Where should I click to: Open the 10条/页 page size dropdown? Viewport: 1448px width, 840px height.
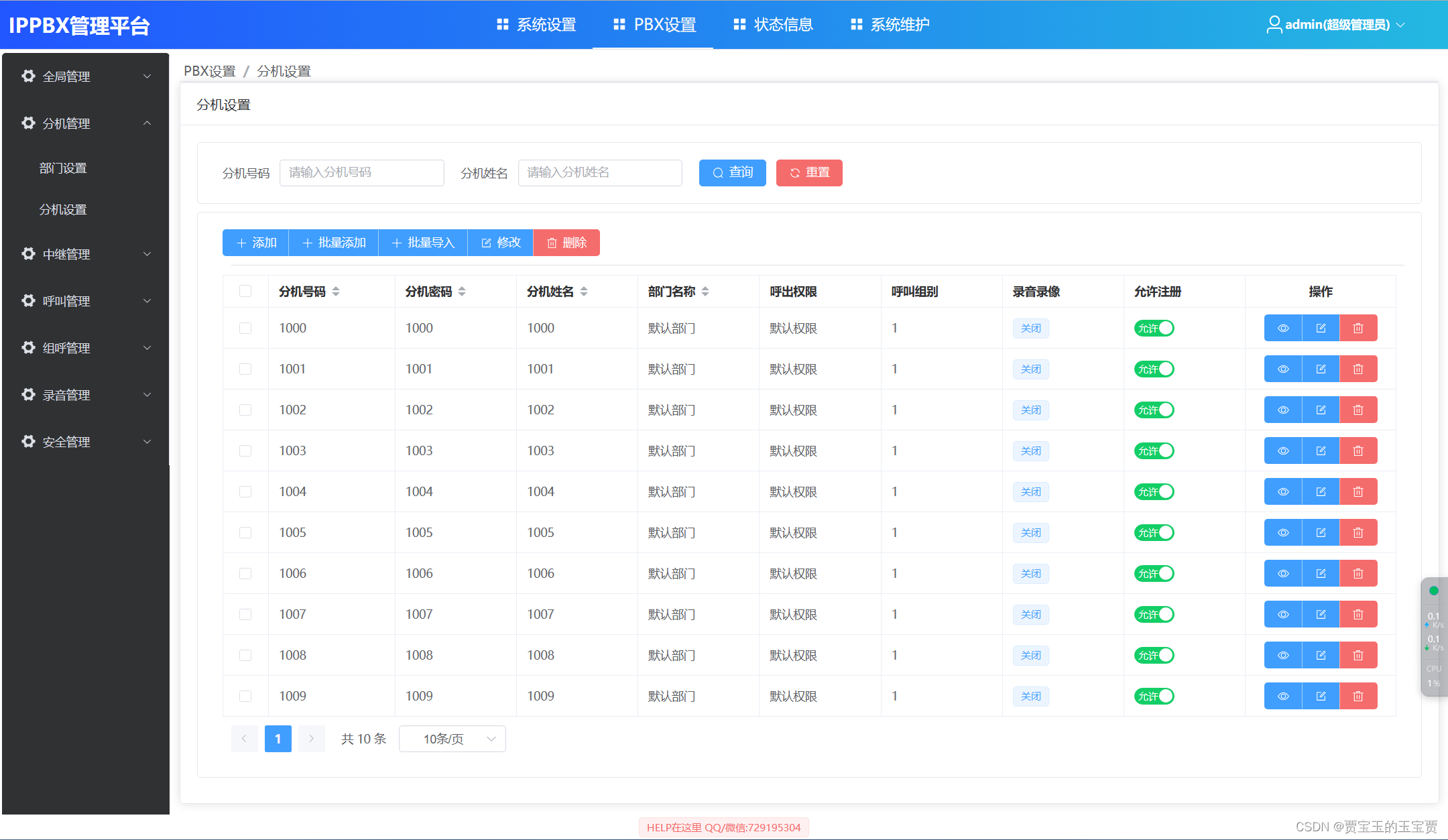click(x=452, y=739)
